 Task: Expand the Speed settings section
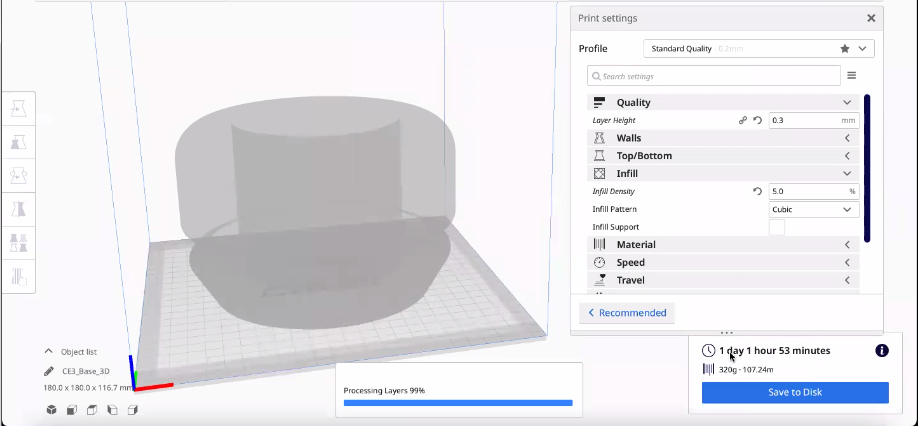click(847, 262)
